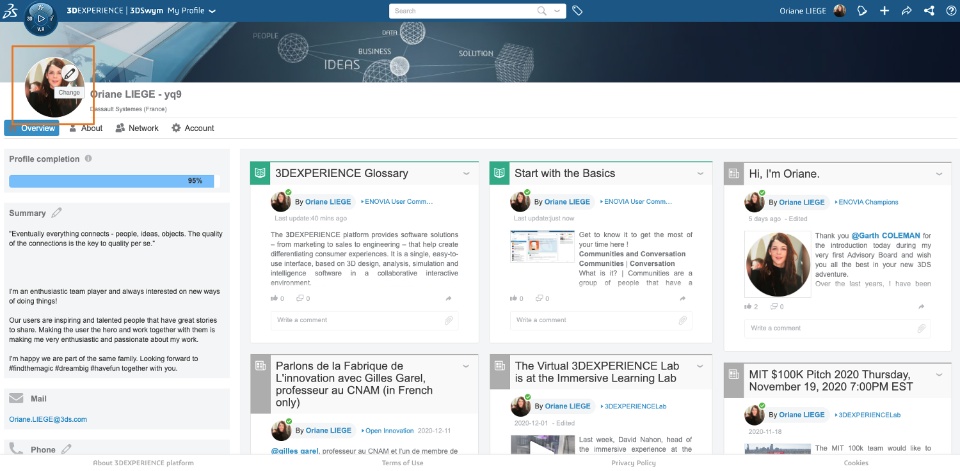The height and width of the screenshot is (471, 960).
Task: Expand 3DEXPERIENCE Glossary card menu chevron
Action: click(467, 174)
